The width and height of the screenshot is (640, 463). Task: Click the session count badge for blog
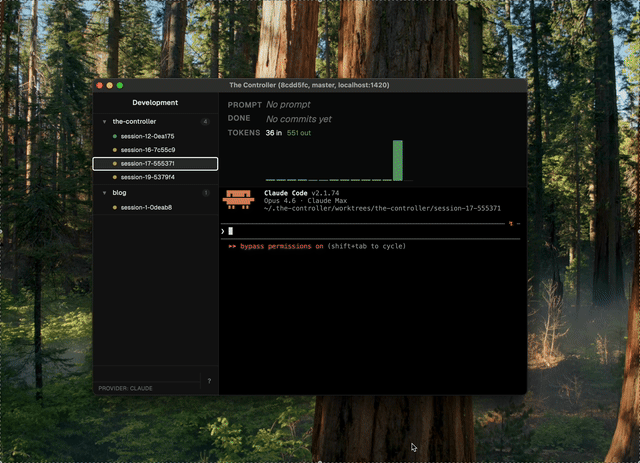click(x=206, y=193)
